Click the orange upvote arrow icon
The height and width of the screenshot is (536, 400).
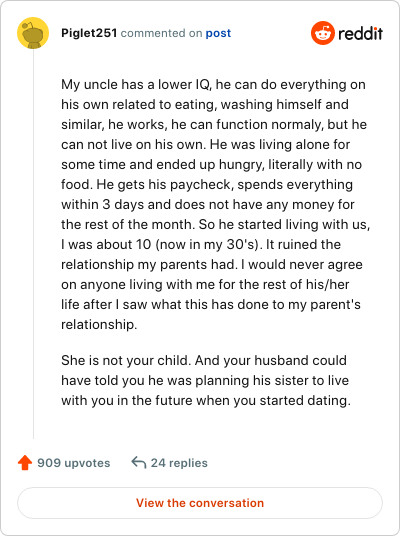tap(25, 463)
